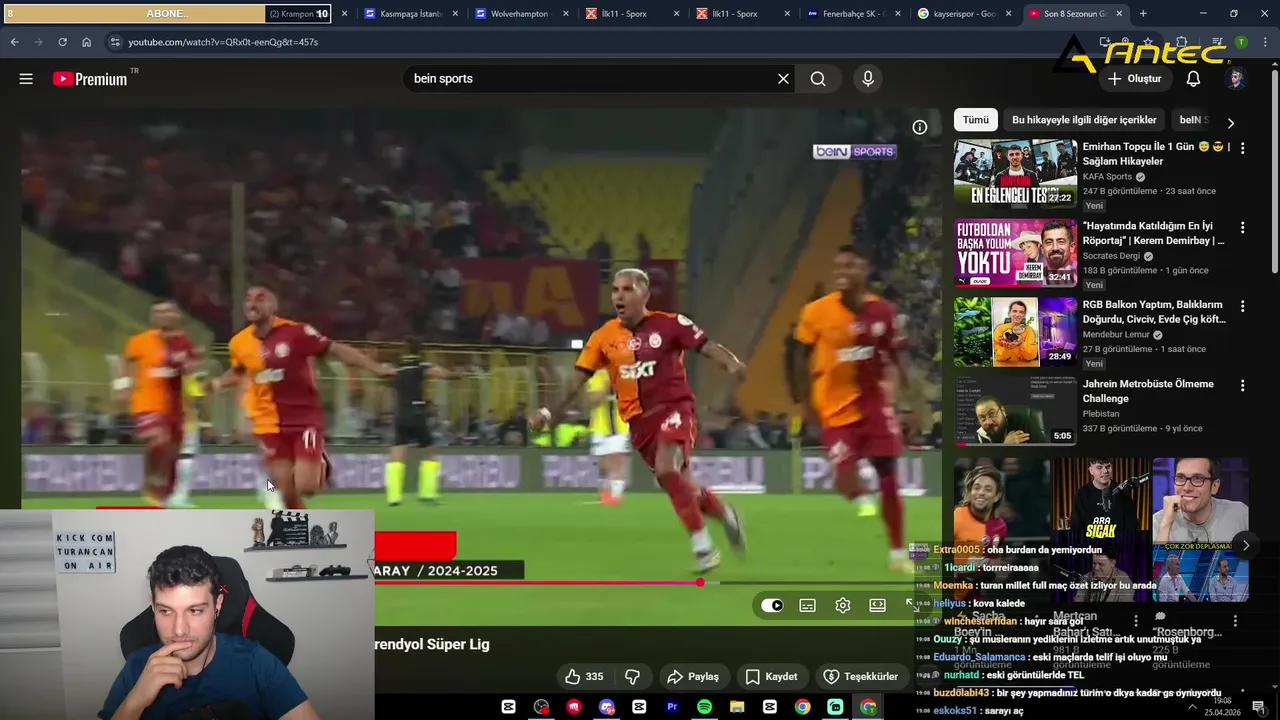Open options for Jahrein Metrobüste video

click(1242, 385)
